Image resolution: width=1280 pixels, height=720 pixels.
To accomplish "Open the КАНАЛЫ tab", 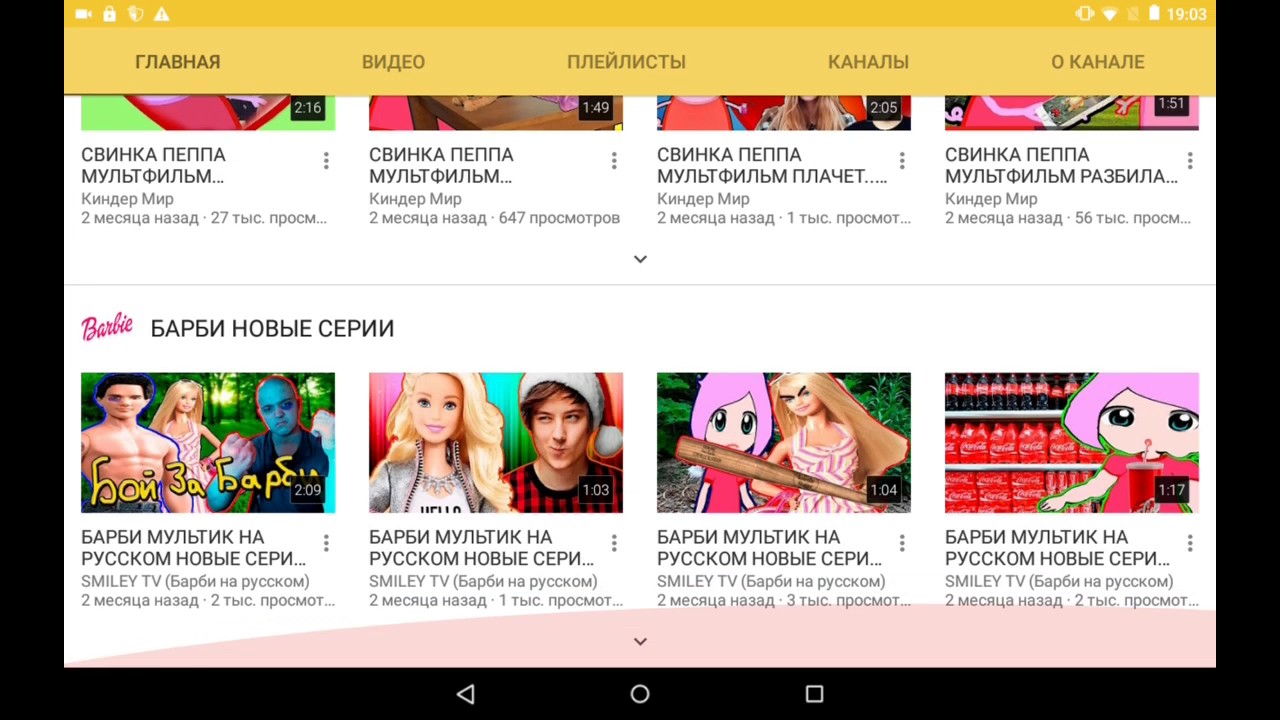I will [868, 62].
